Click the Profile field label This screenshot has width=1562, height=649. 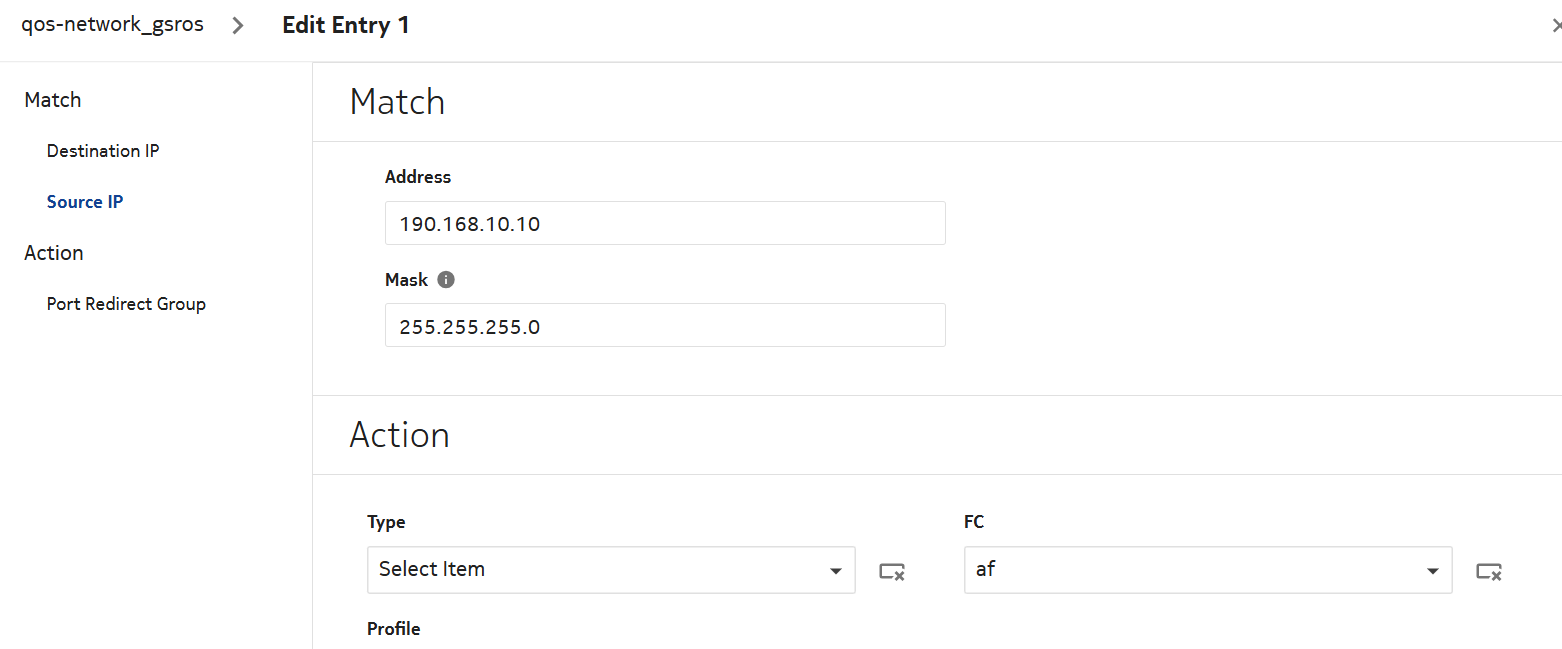(394, 629)
